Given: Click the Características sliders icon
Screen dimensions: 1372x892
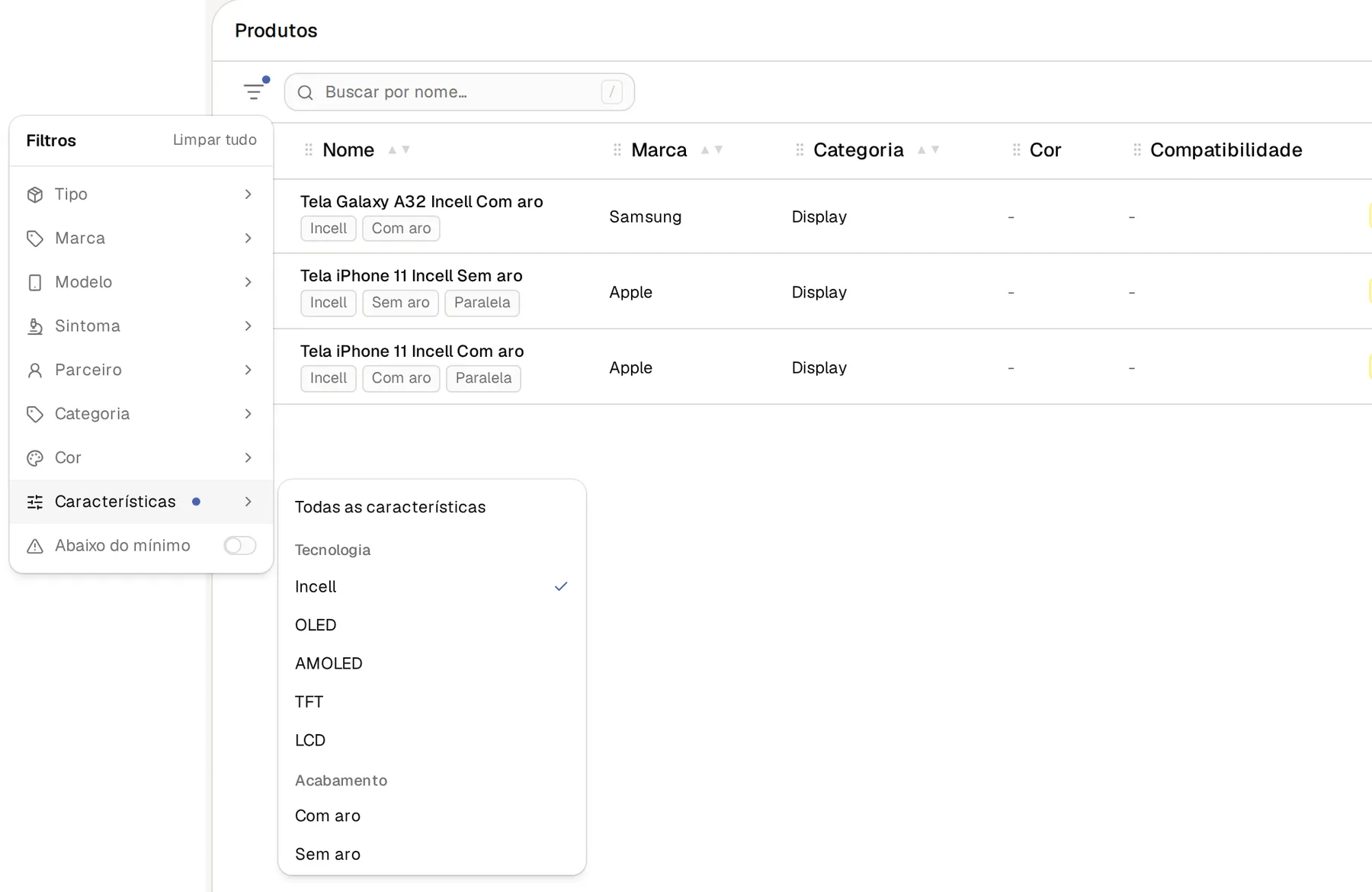Looking at the screenshot, I should point(35,502).
